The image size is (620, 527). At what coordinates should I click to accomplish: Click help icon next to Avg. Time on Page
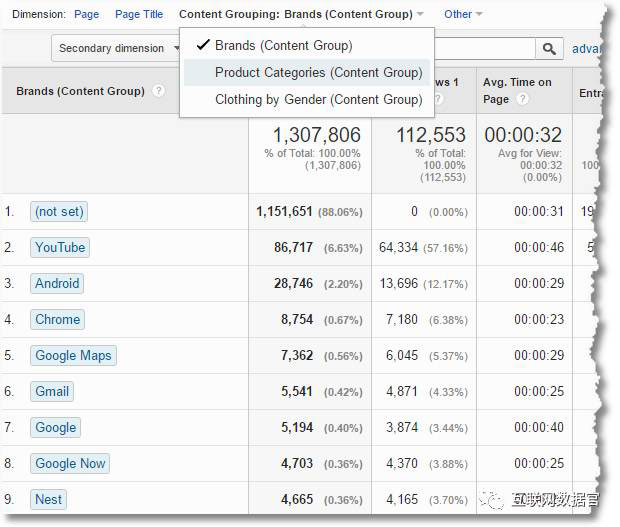coord(521,99)
